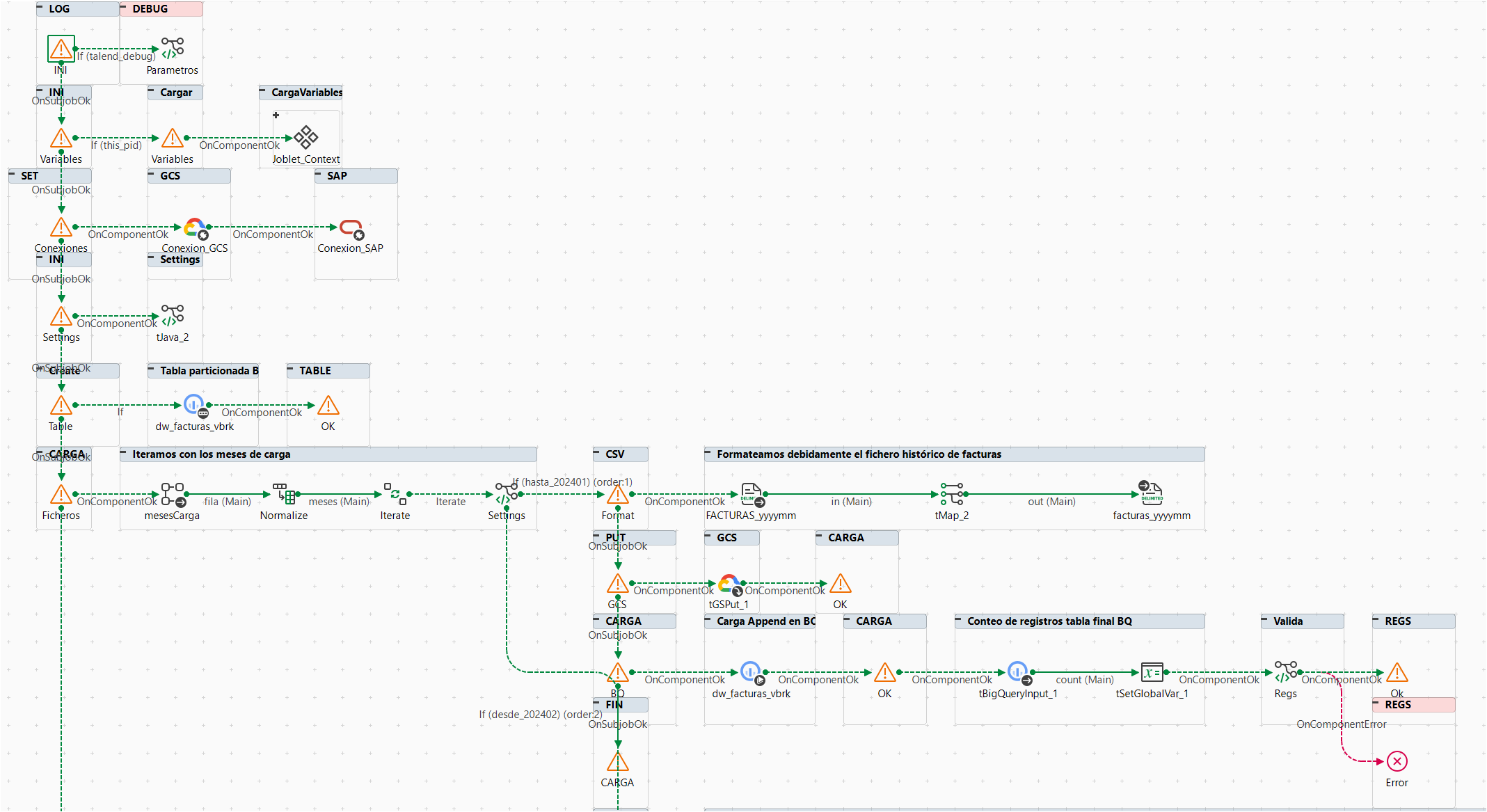The height and width of the screenshot is (812, 1487).
Task: Click the meses (Main) row label
Action: (x=339, y=502)
